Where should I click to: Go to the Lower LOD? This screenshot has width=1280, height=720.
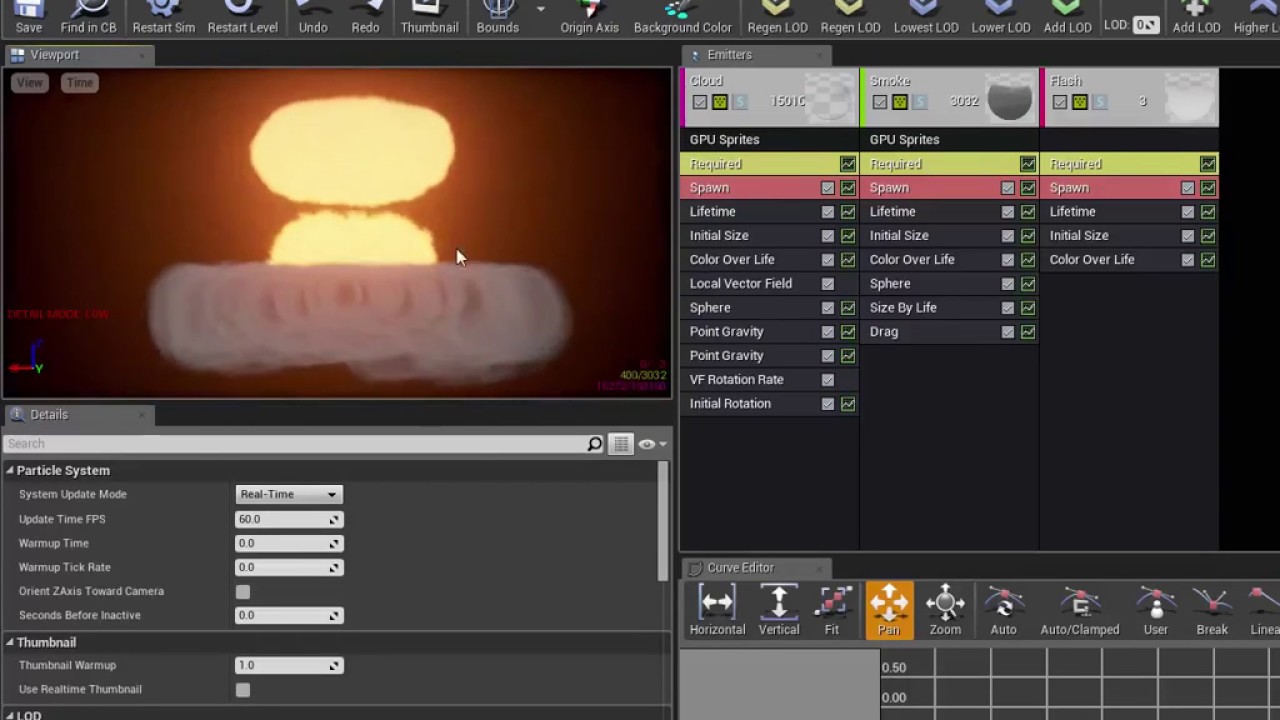pos(1001,17)
